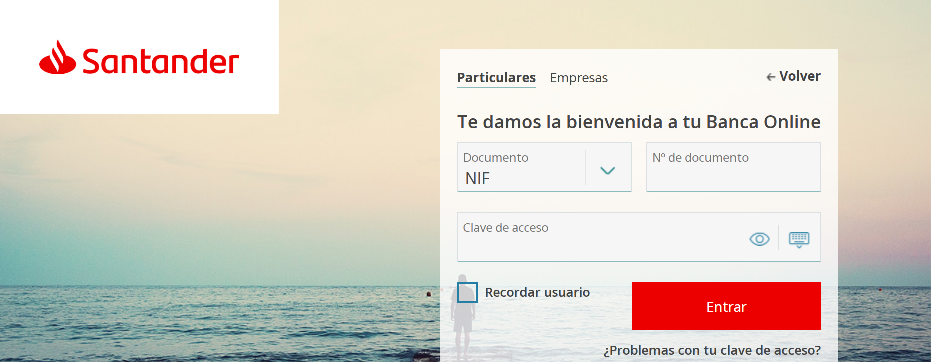The image size is (931, 362).
Task: Expand the Documento NIF dropdown
Action: 544,167
